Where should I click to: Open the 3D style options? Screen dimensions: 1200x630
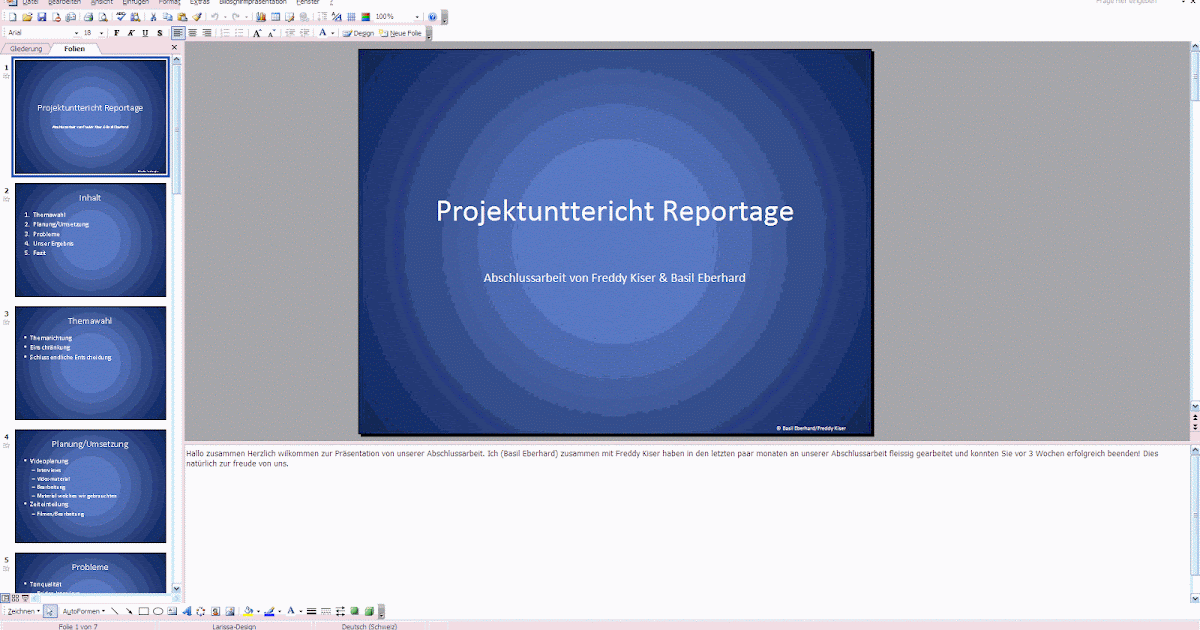pyautogui.click(x=368, y=611)
